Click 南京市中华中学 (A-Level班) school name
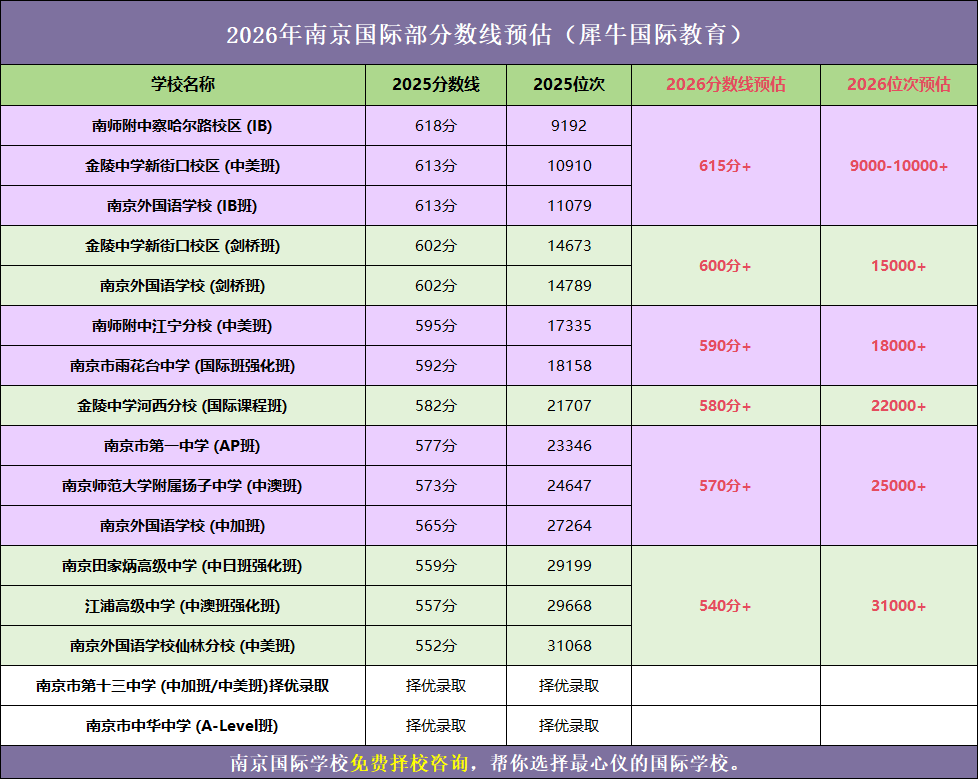Viewport: 978px width, 779px height. coord(182,725)
